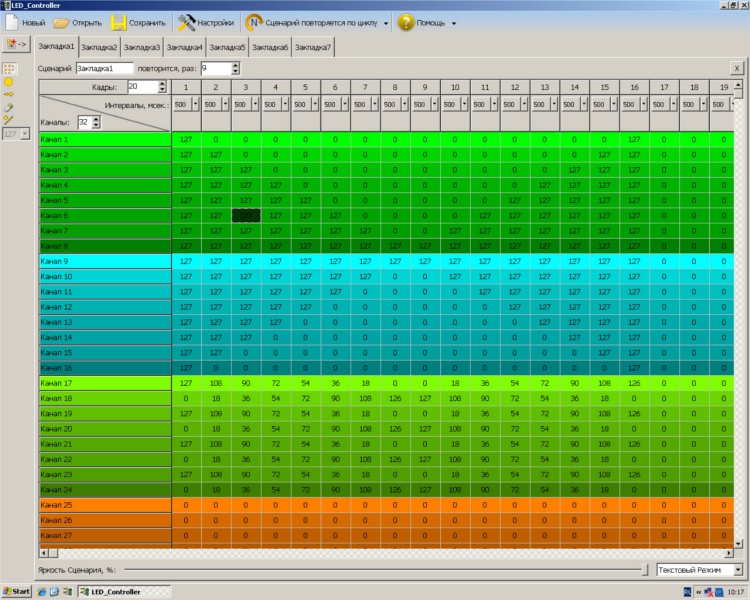750x600 pixels.
Task: Click frame column header 10
Action: coord(455,87)
